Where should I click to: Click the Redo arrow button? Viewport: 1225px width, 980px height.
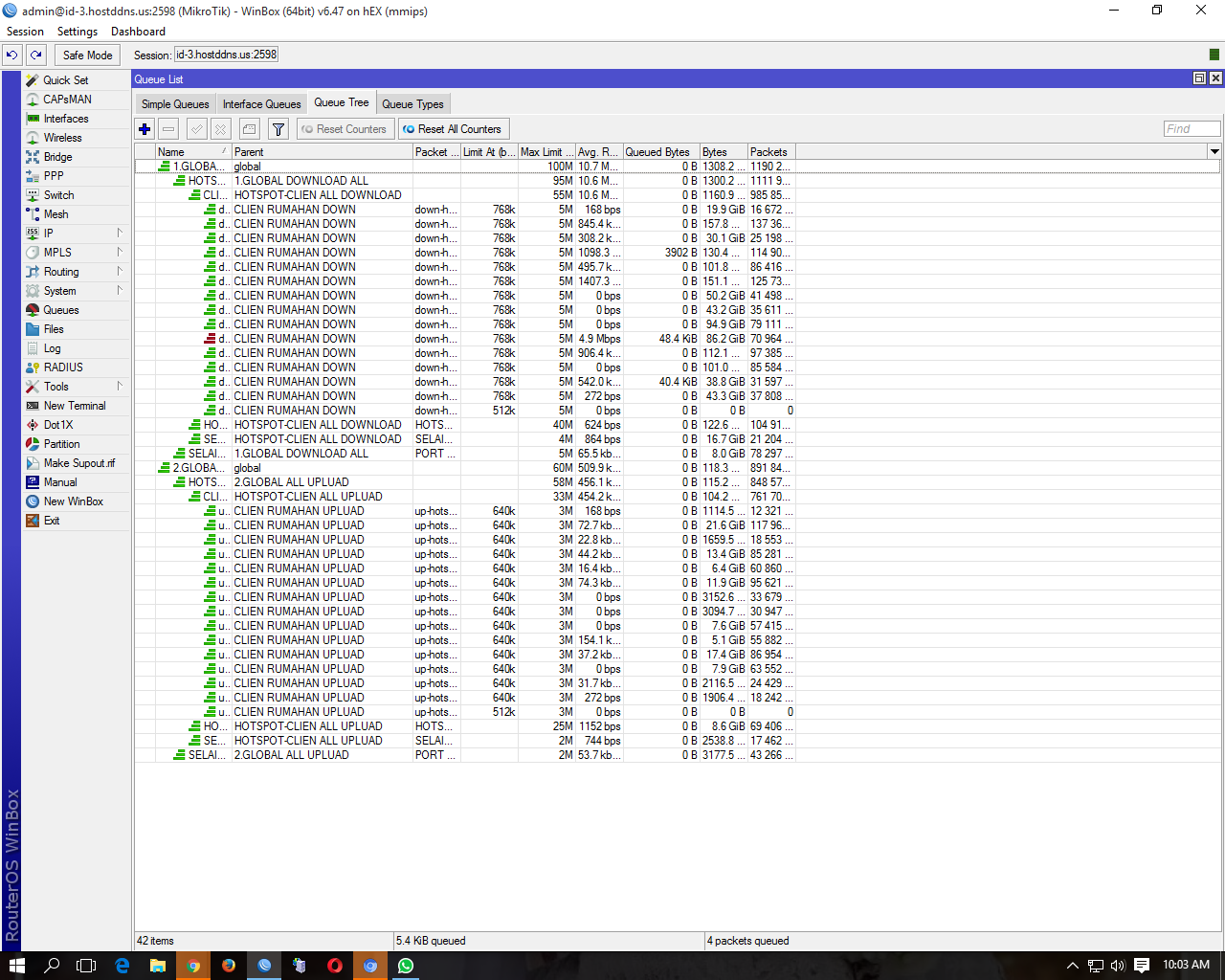point(36,56)
